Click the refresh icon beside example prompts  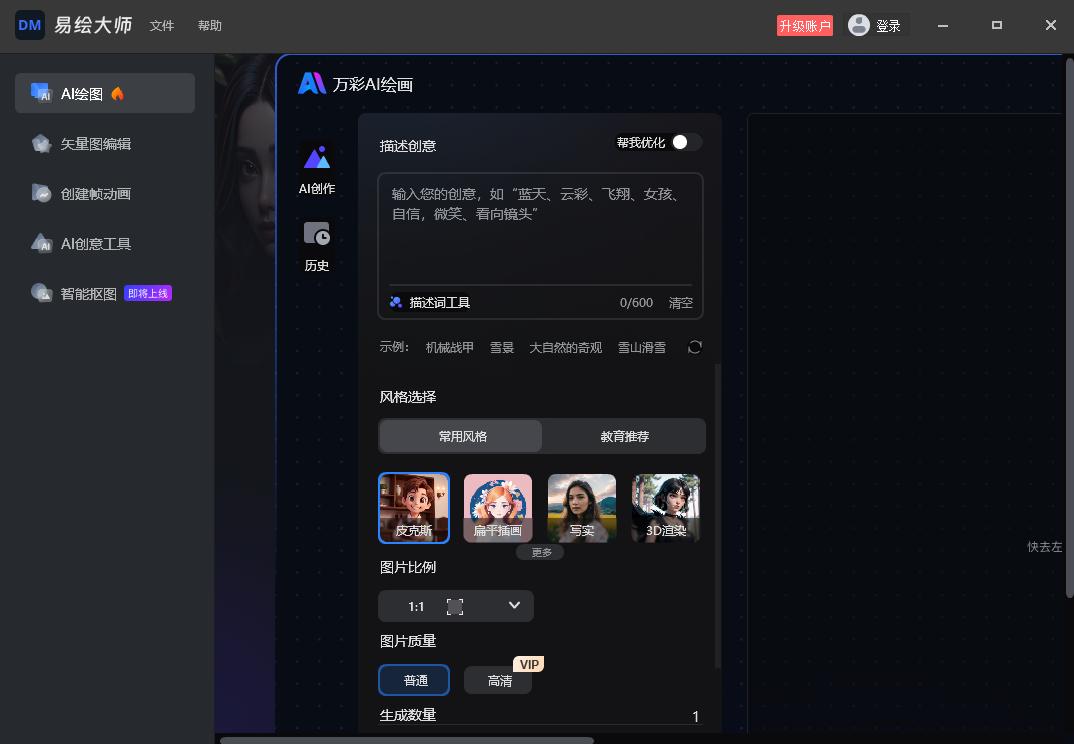coord(694,346)
